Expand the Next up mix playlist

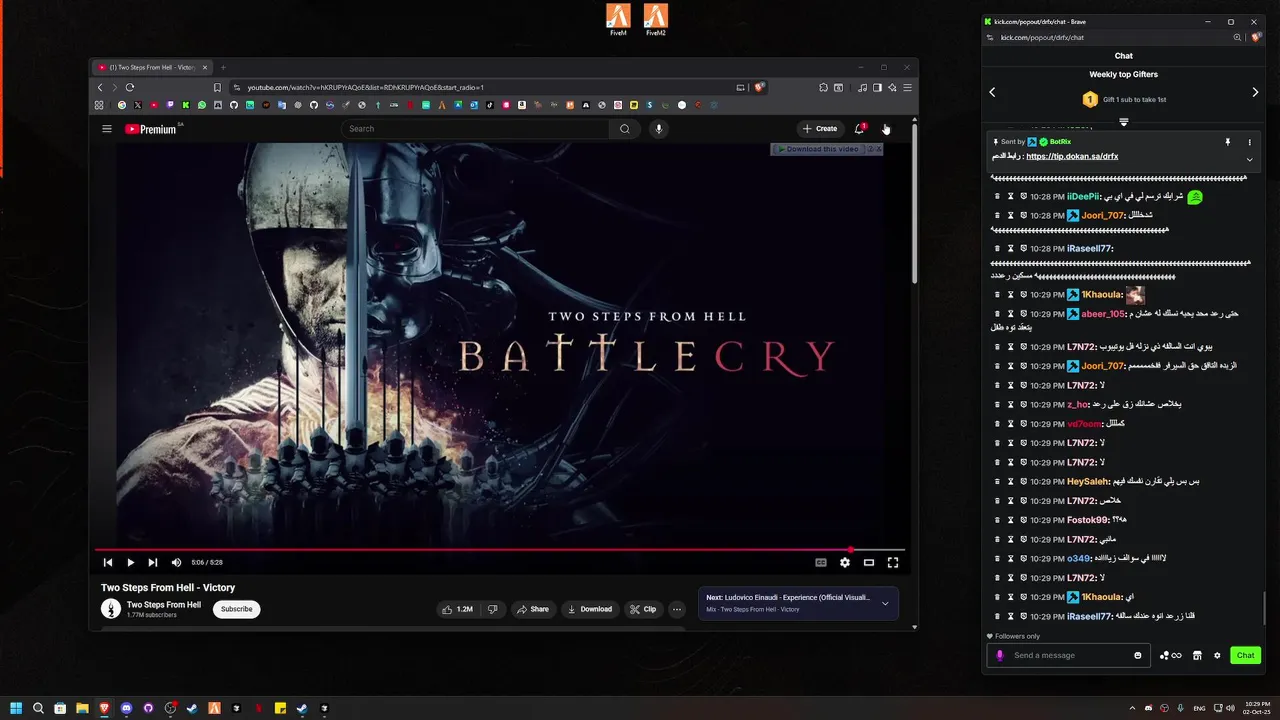click(885, 603)
